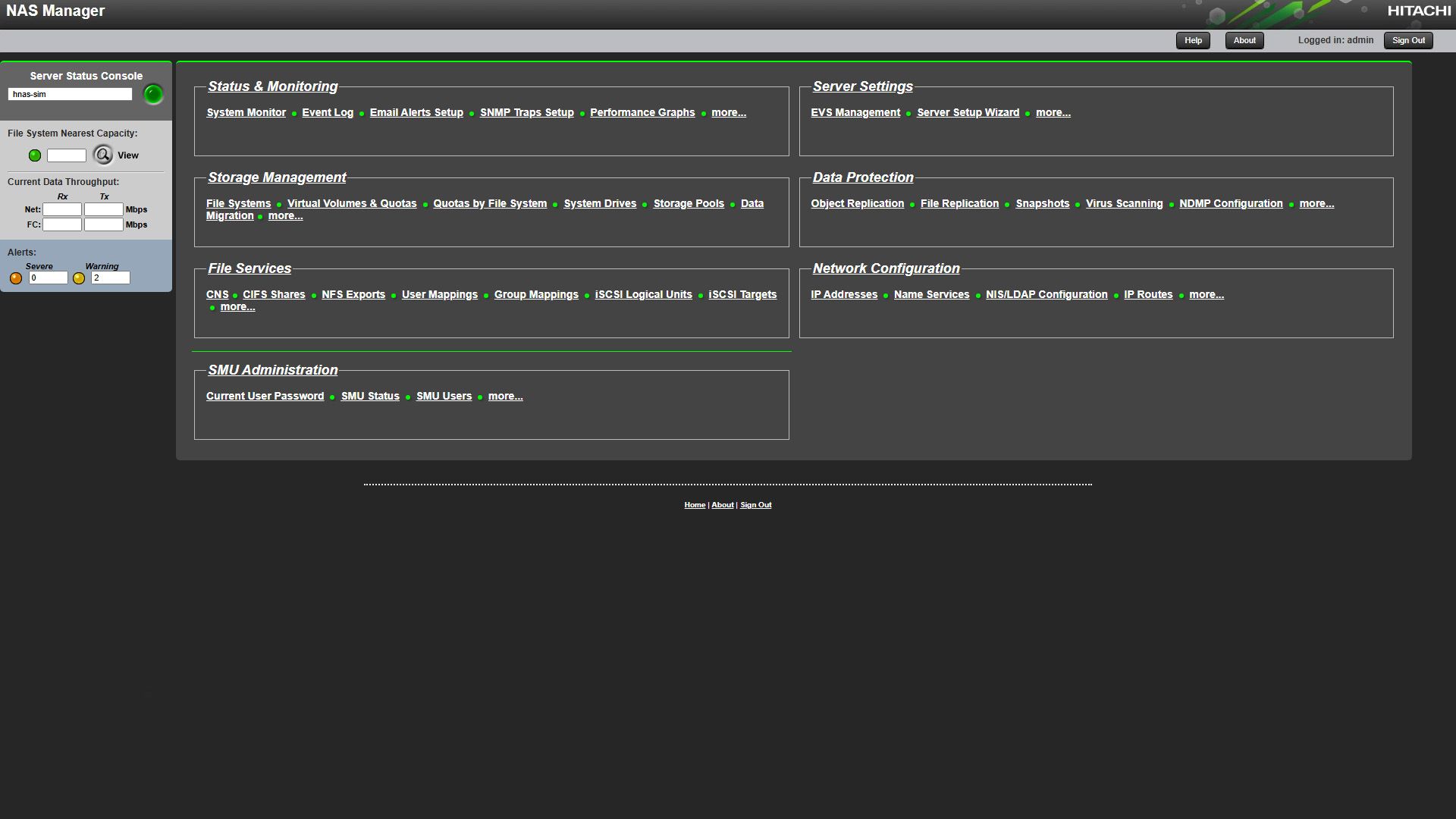Image resolution: width=1456 pixels, height=819 pixels.
Task: Open CIFS Shares
Action: tap(274, 294)
